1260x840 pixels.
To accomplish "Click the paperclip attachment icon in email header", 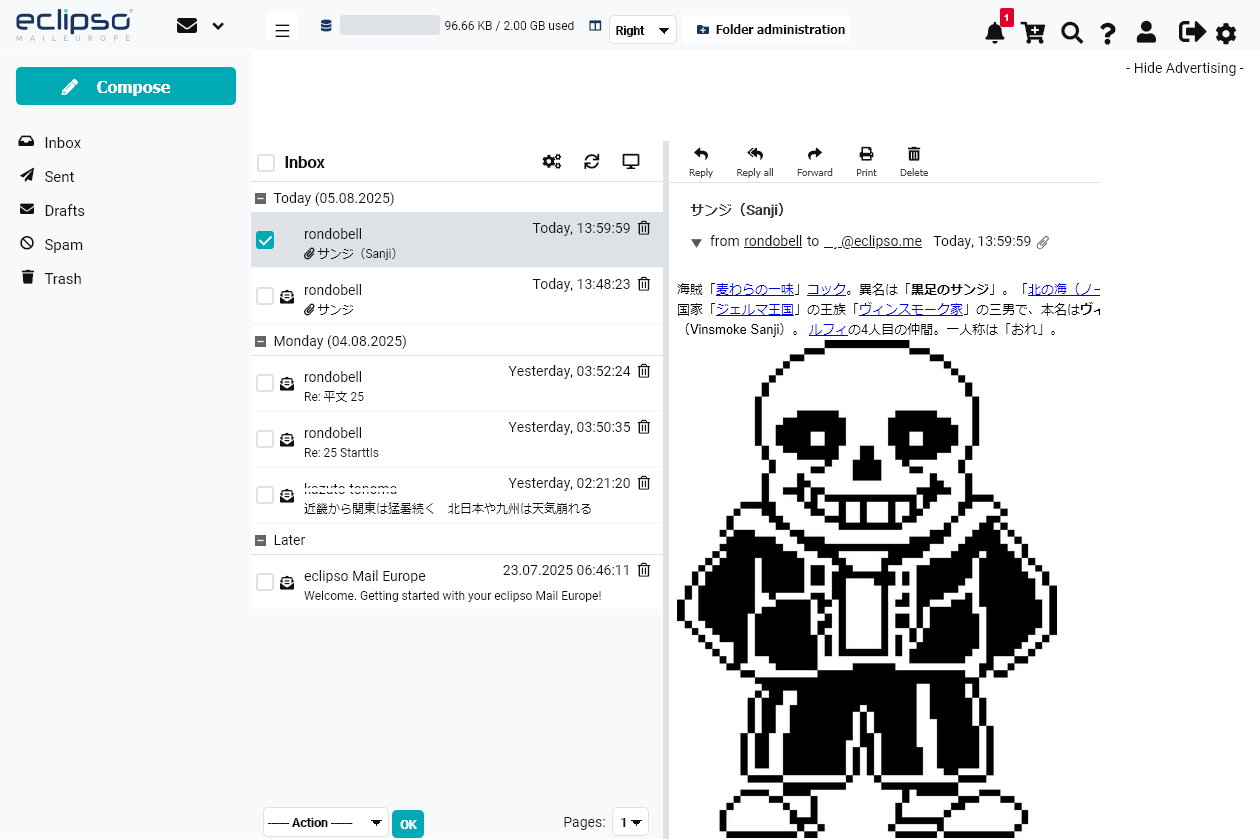I will 1043,242.
